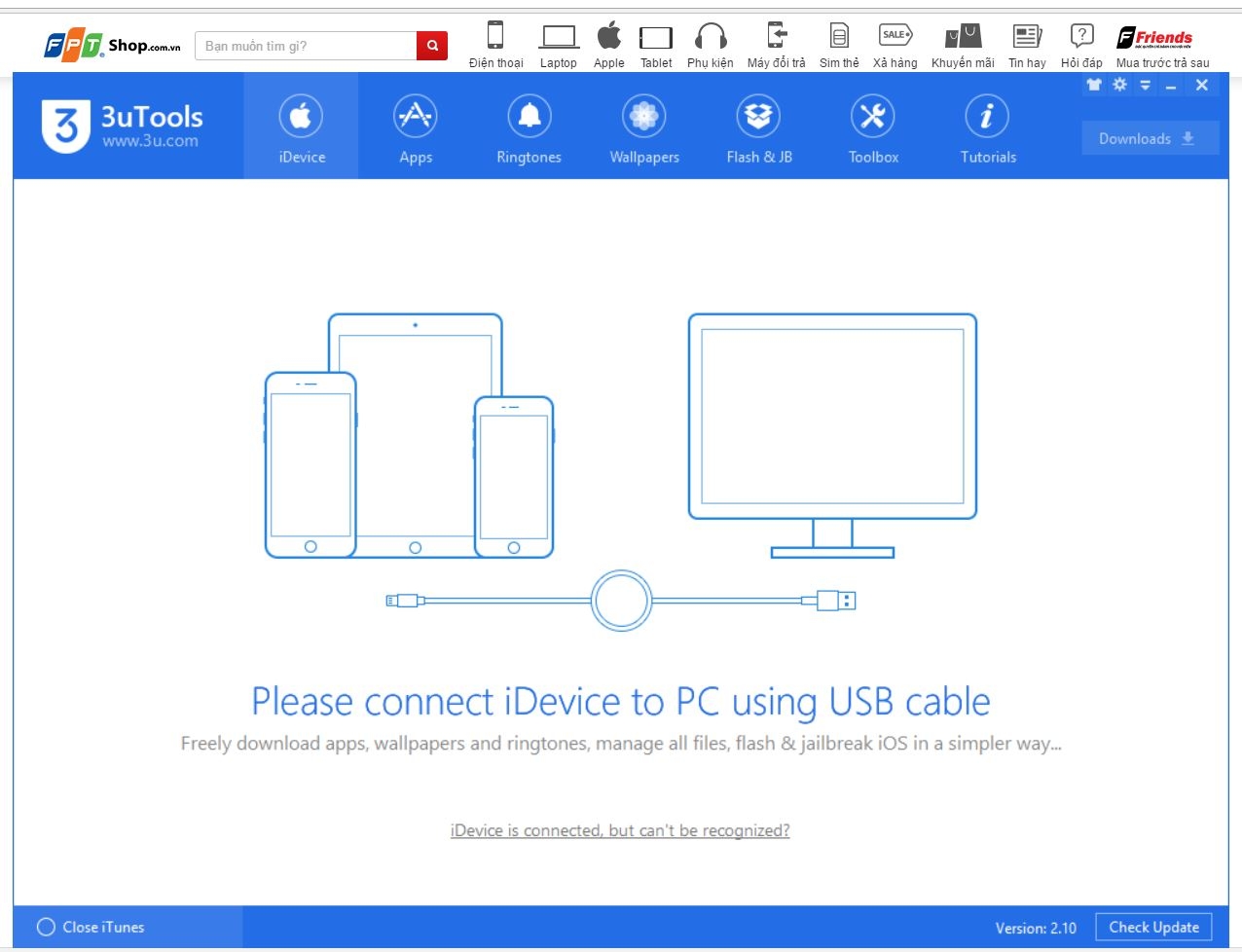Click the red search magnifier button

(431, 45)
